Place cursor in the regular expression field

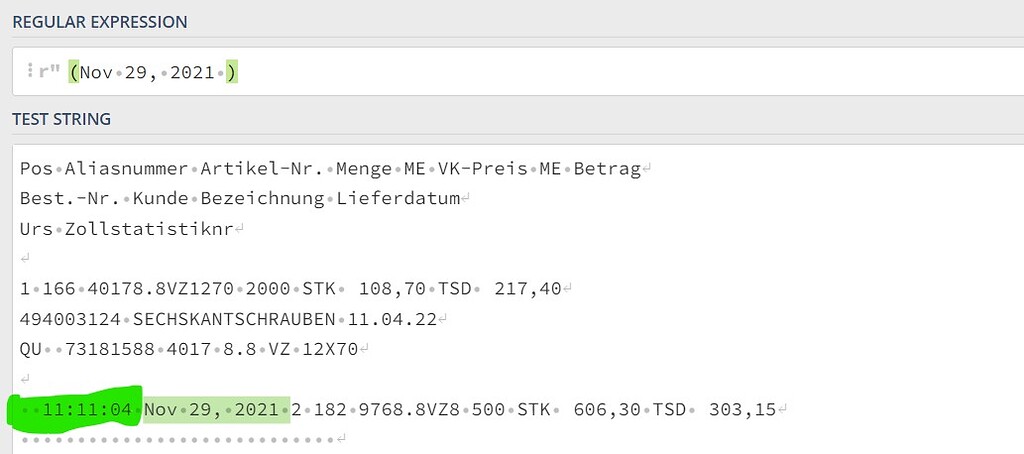coord(518,72)
